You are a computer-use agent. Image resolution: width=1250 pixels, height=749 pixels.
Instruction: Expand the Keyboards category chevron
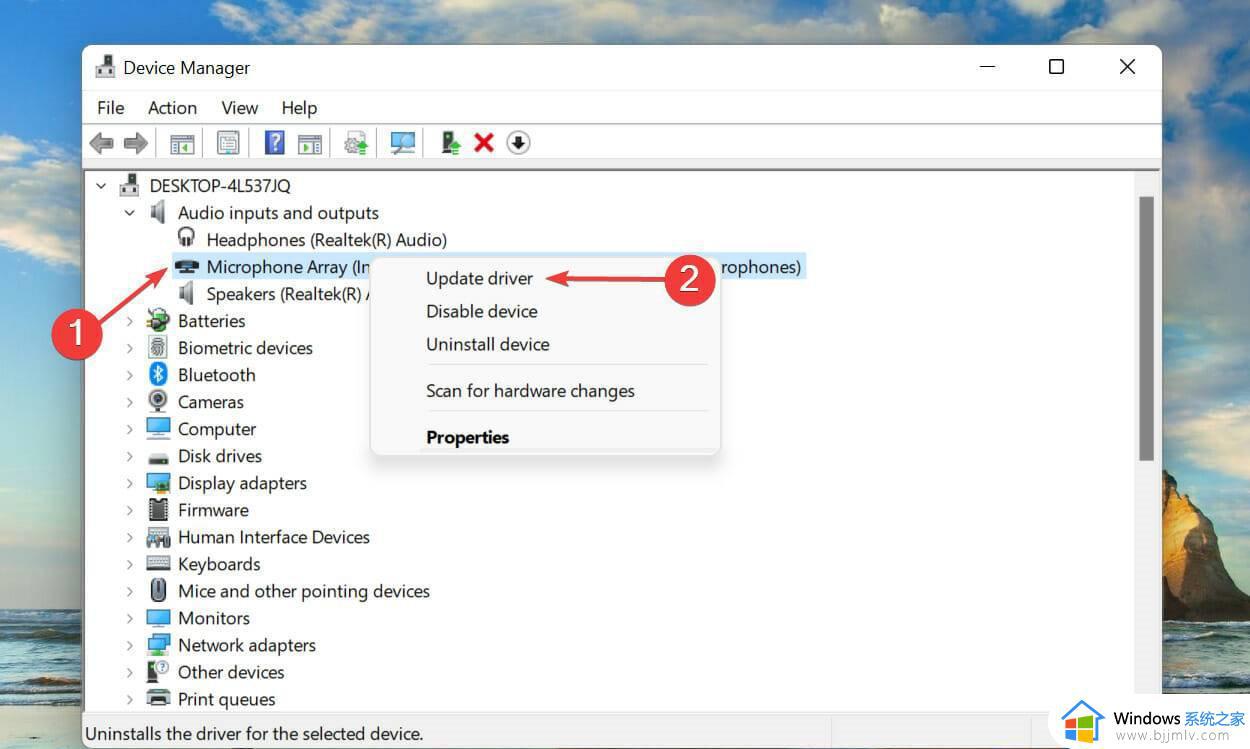(x=130, y=564)
